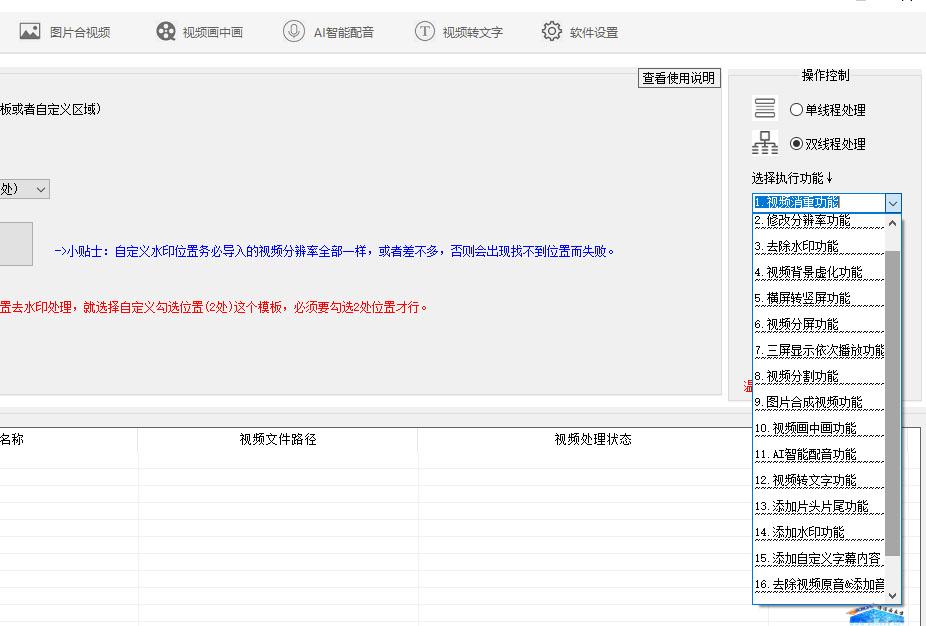Viewport: 926px width, 626px height.
Task: Click the 操作控制 group title
Action: (825, 75)
